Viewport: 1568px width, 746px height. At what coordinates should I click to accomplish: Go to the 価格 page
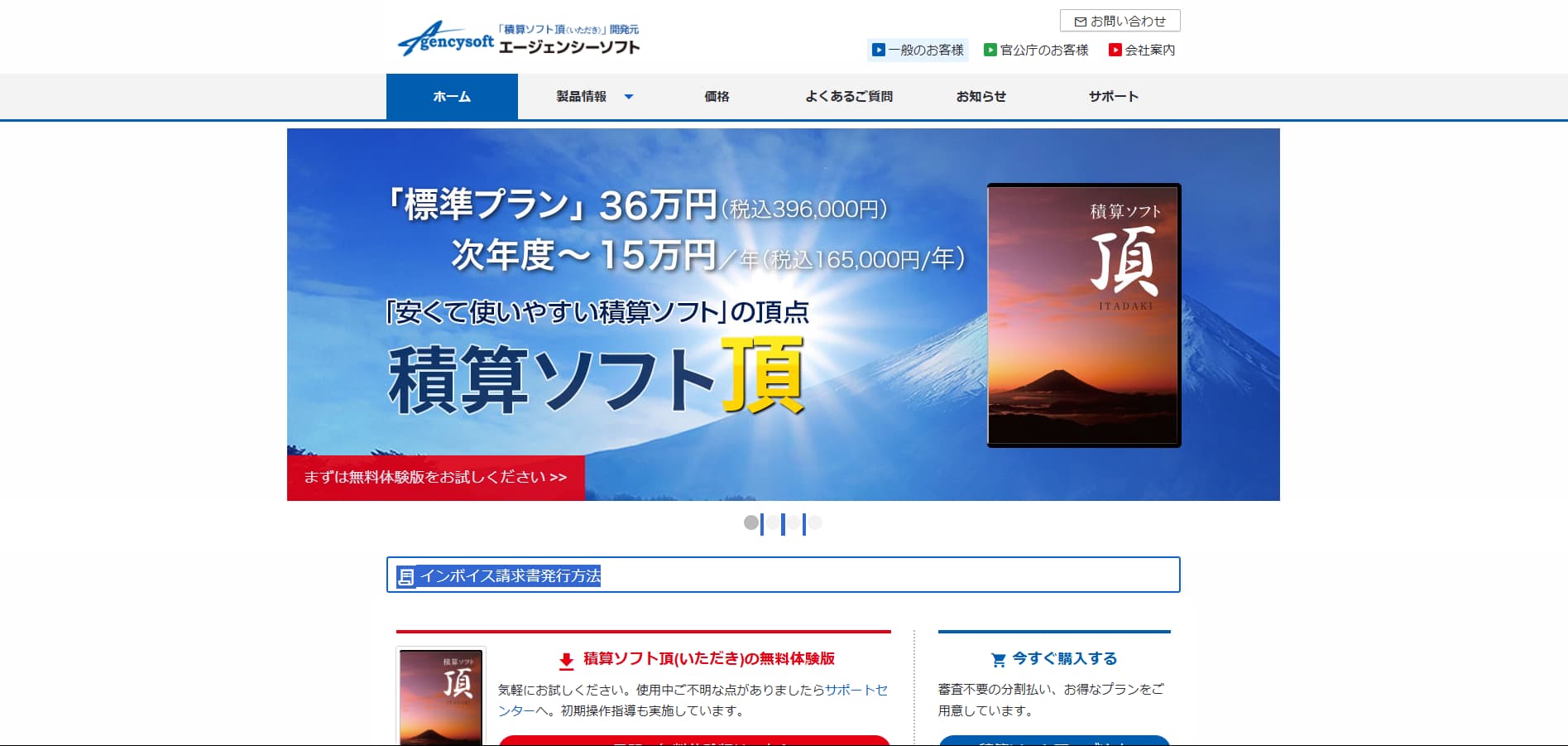pos(717,97)
